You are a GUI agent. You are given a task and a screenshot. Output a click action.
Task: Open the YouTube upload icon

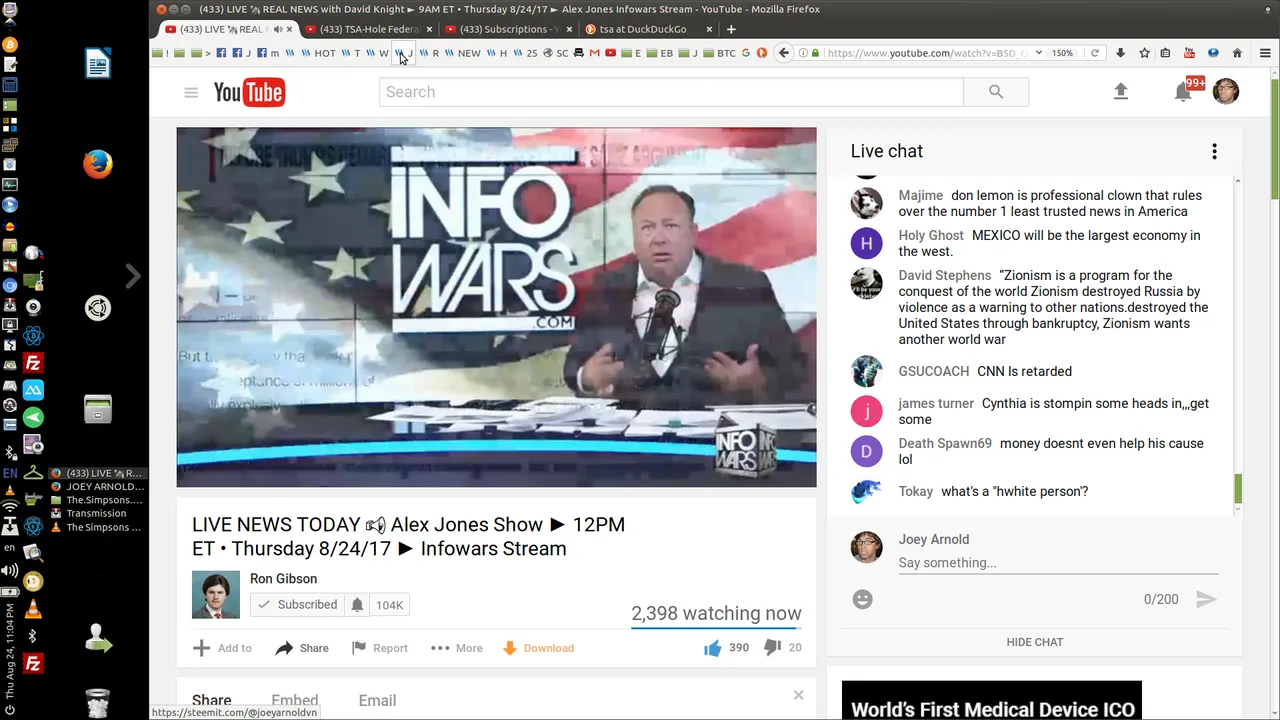click(x=1121, y=91)
